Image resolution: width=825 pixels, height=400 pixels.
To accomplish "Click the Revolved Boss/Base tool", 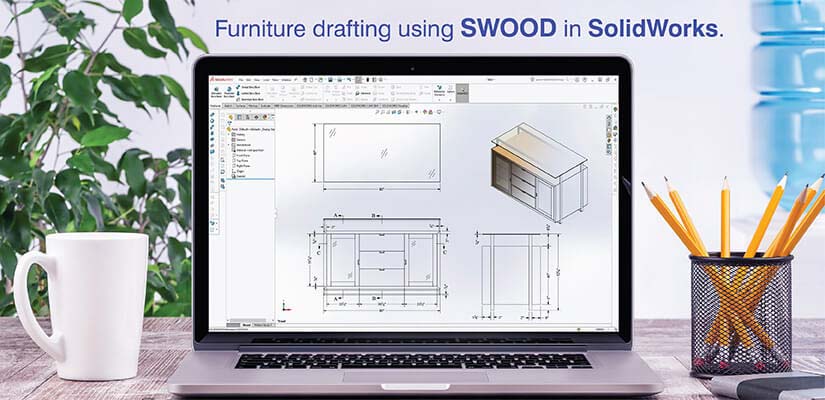I will 229,92.
